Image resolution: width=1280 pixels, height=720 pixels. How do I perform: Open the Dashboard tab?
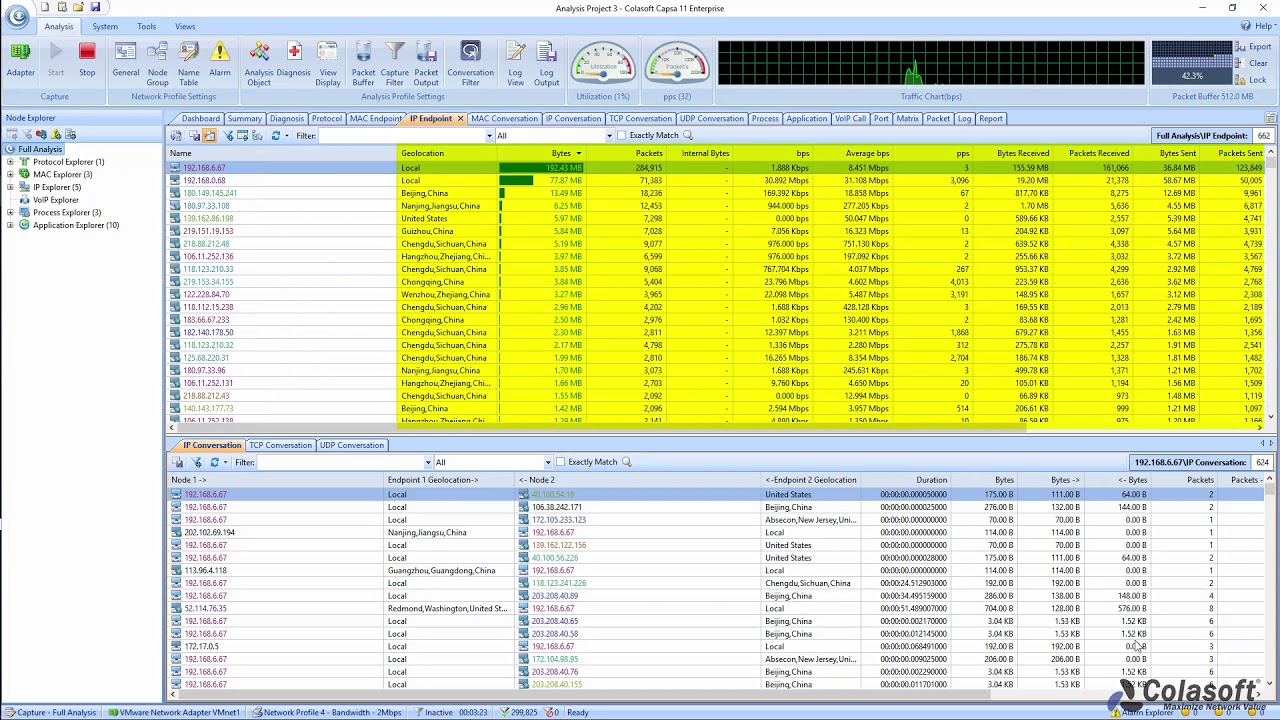200,118
